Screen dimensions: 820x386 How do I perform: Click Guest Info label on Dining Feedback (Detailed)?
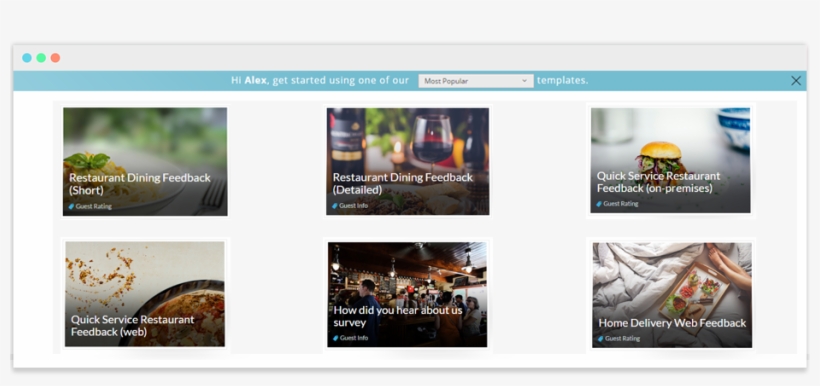[x=354, y=206]
